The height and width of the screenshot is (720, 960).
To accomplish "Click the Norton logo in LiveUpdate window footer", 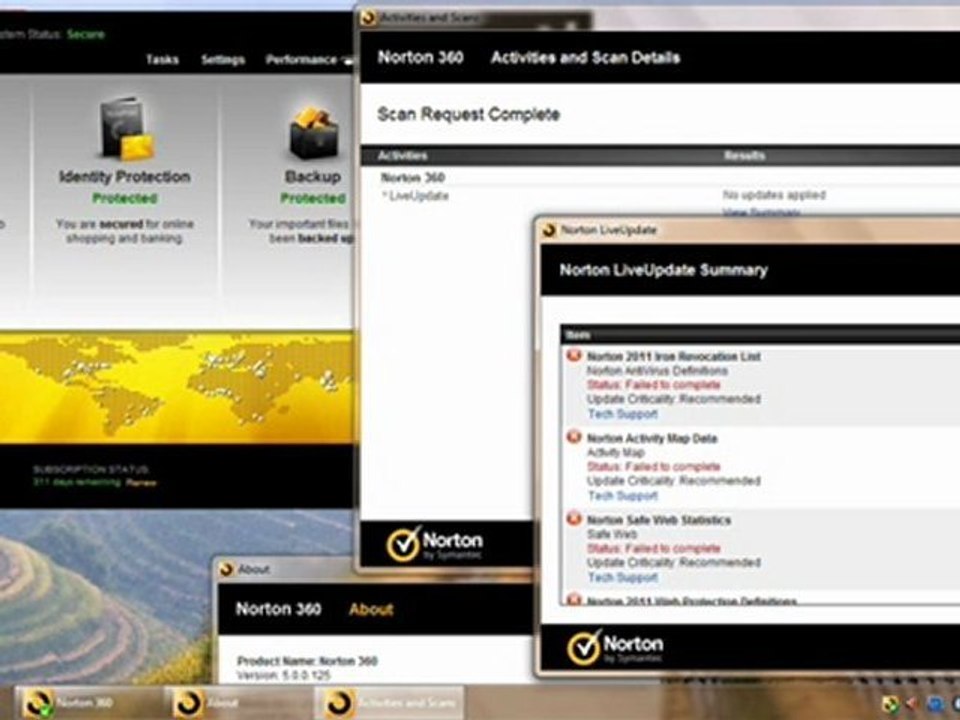I will coord(615,648).
